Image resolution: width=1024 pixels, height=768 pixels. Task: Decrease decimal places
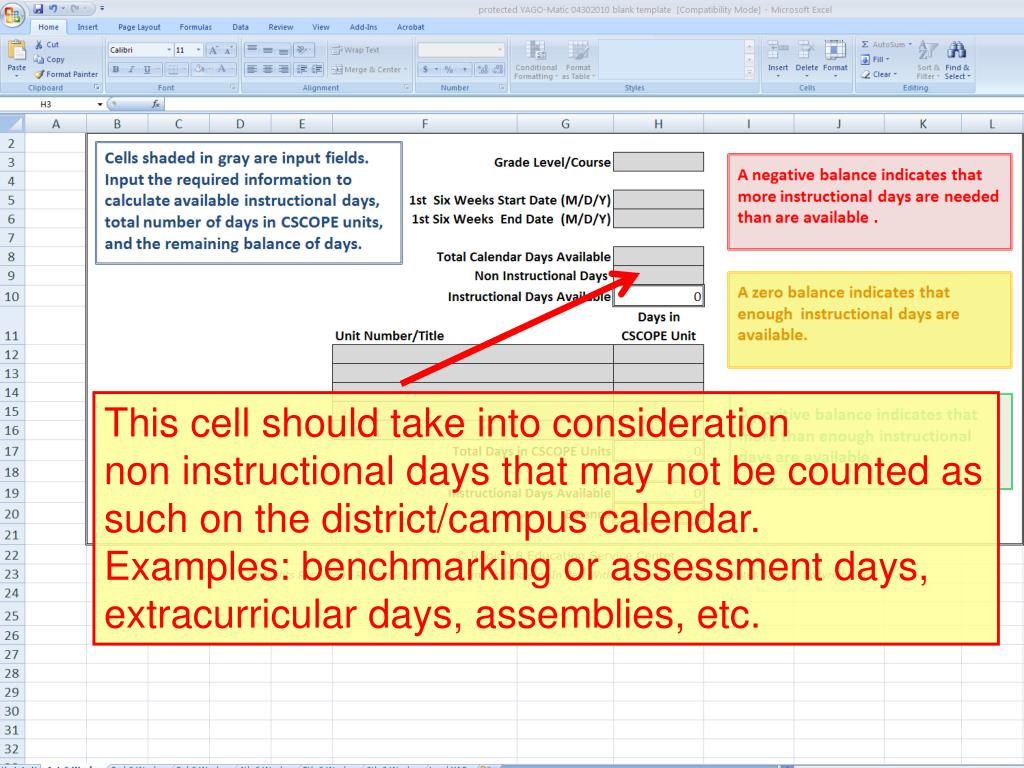[x=498, y=69]
